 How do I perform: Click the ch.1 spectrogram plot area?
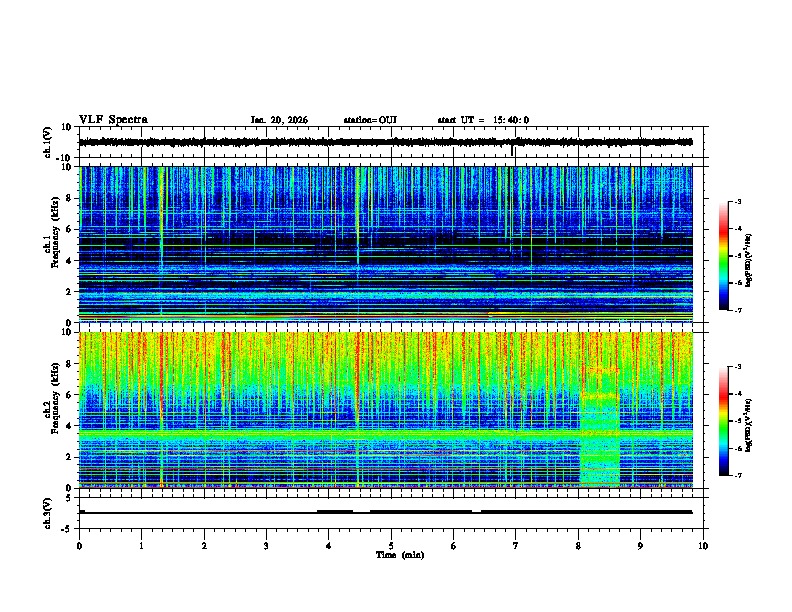386,244
